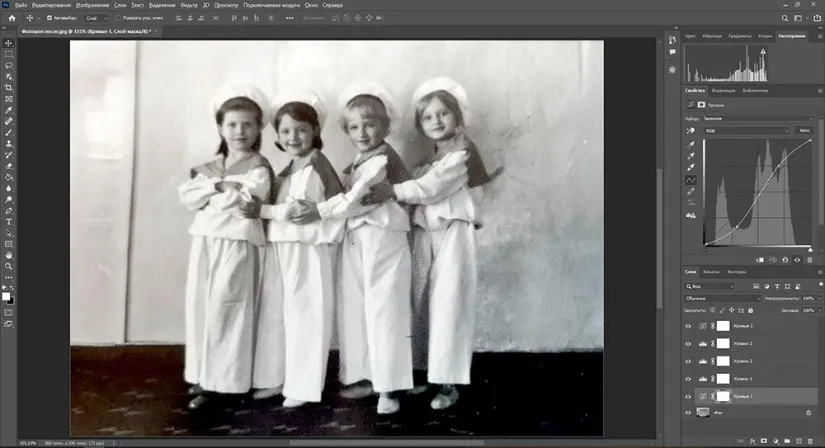Pick the Horizontal Type tool
Screen dimensions: 825x448
point(9,221)
